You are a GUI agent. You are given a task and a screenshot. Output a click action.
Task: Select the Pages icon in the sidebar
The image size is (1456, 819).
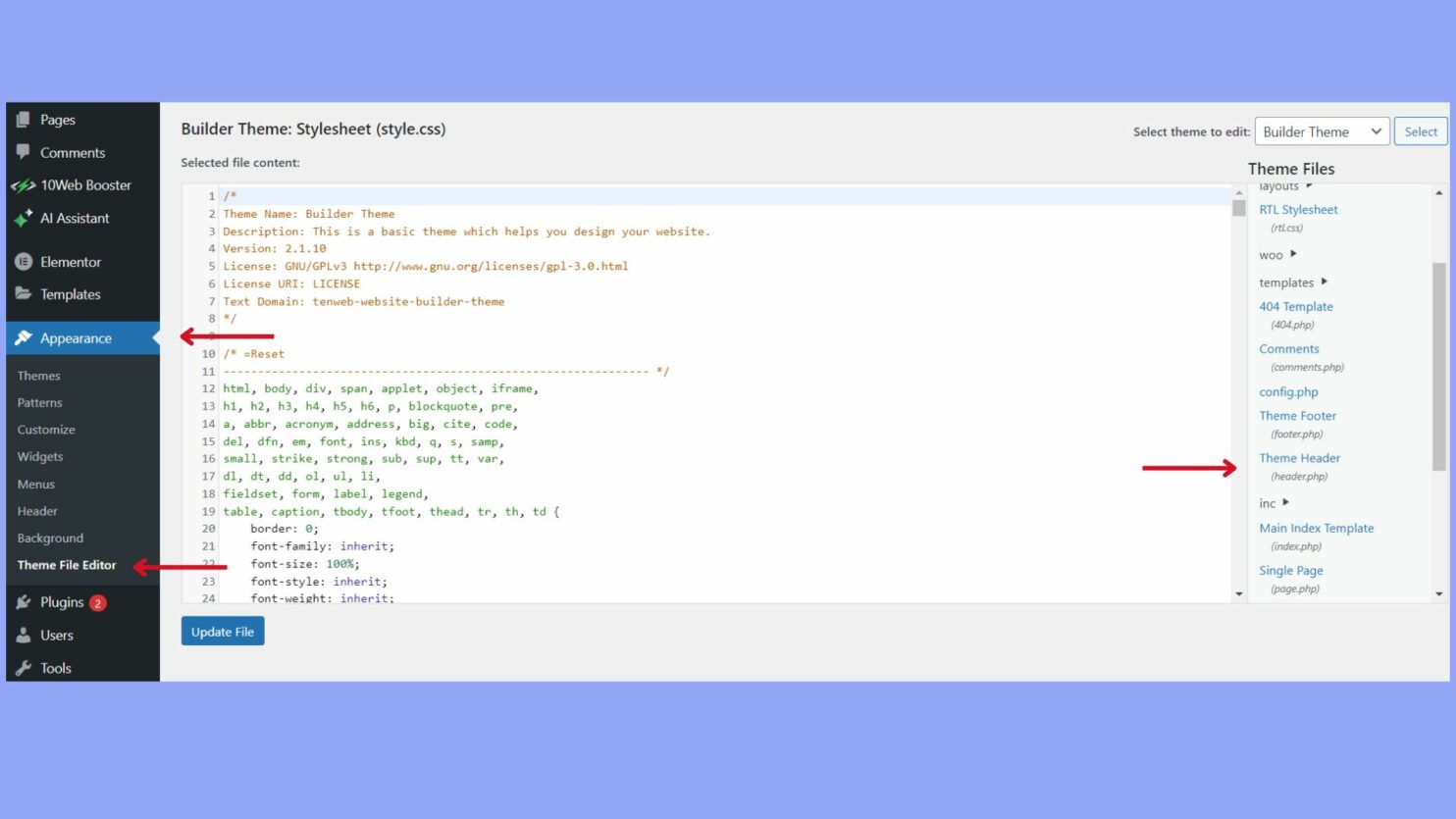24,119
